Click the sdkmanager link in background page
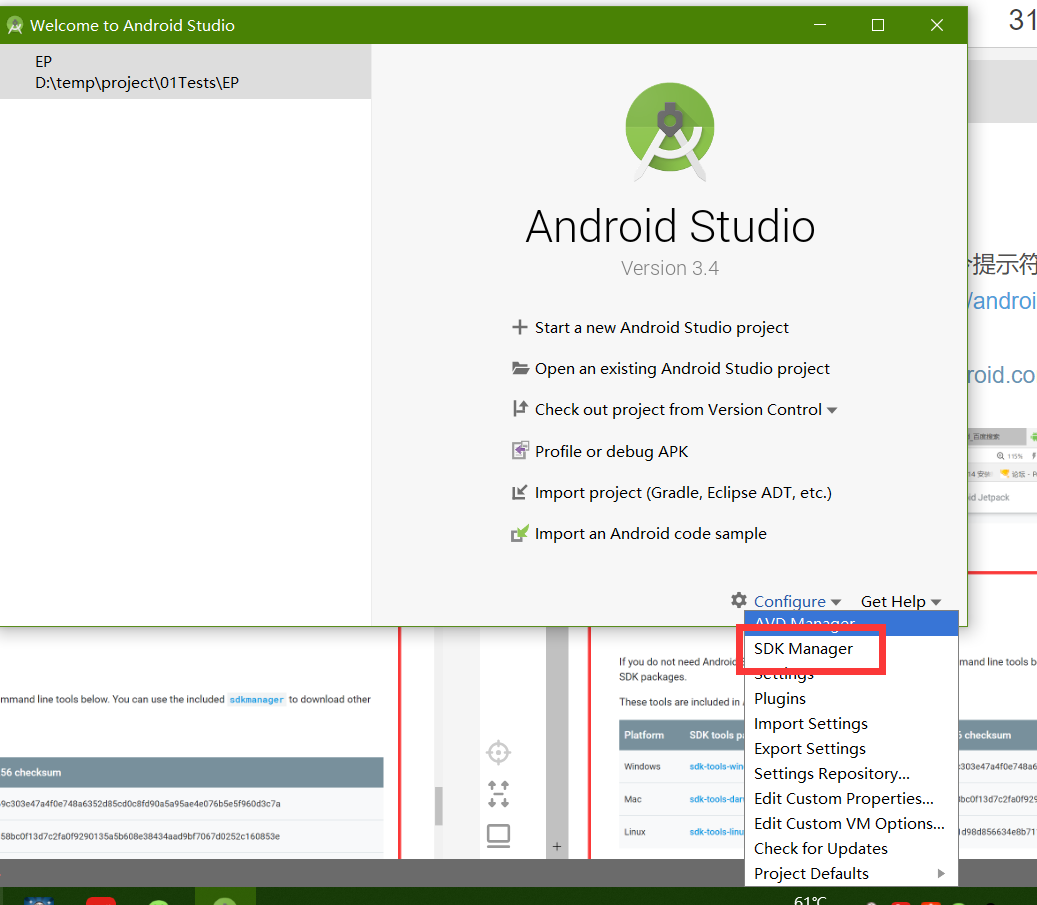The image size is (1037, 905). click(x=257, y=699)
